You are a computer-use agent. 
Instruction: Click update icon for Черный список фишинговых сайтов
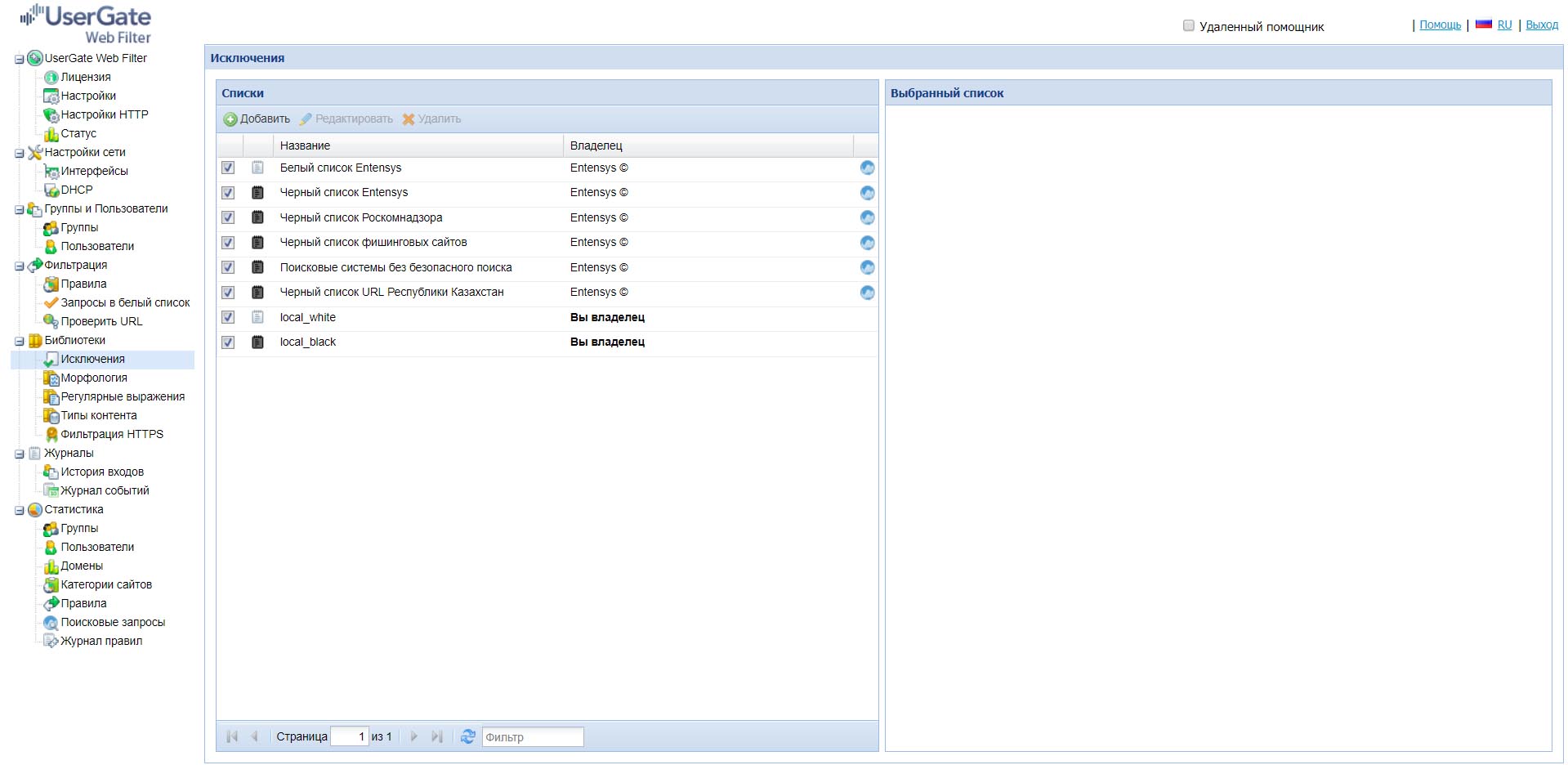pyautogui.click(x=867, y=243)
